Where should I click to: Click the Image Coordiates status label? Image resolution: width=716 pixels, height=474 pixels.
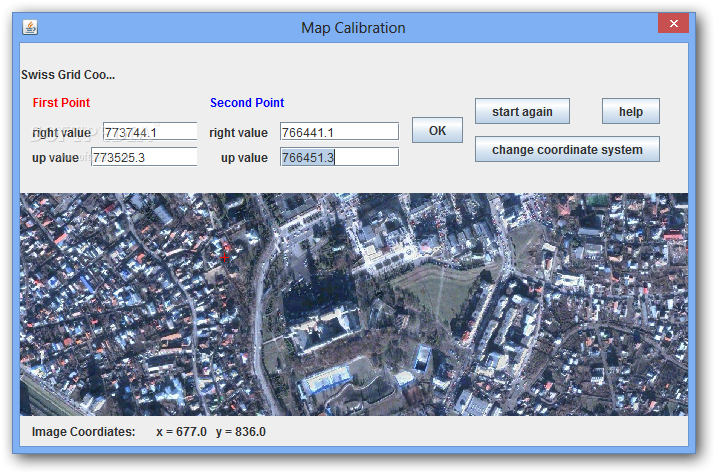pos(83,432)
